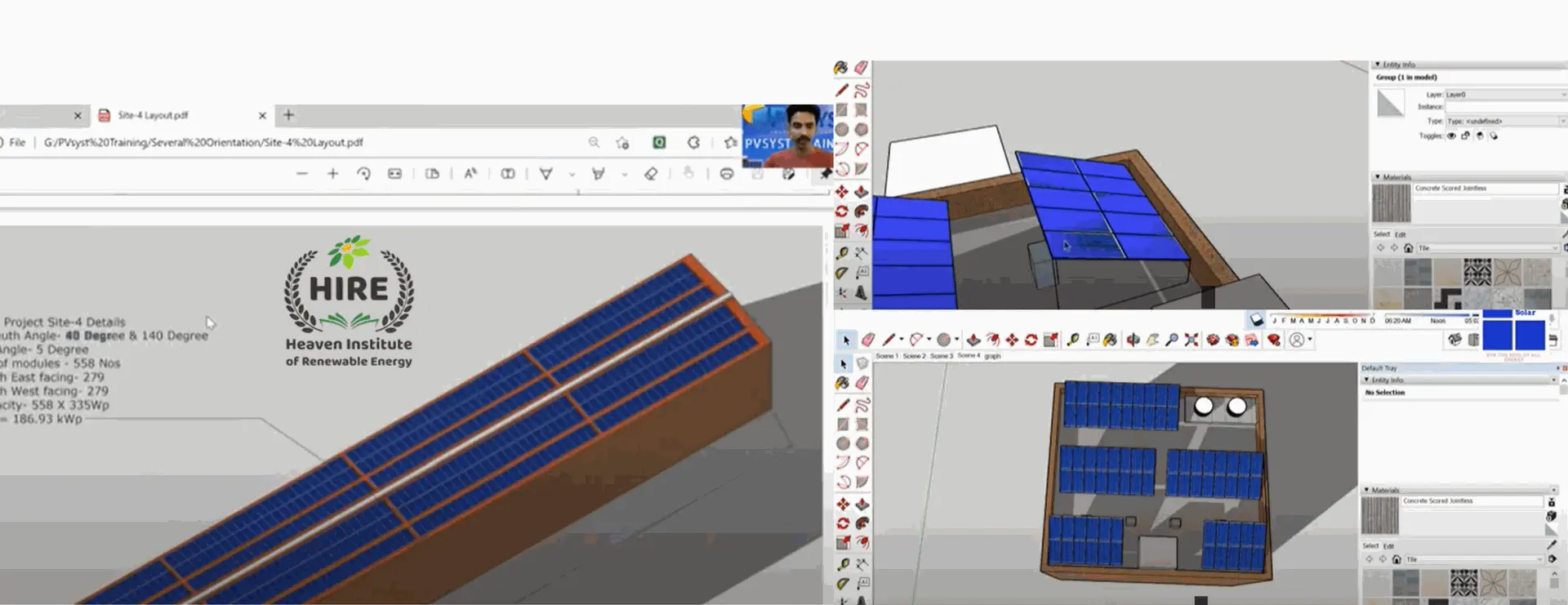Collapse the Materials panel in the upper SketchUp window
This screenshot has height=605, width=1568.
pyautogui.click(x=1378, y=177)
